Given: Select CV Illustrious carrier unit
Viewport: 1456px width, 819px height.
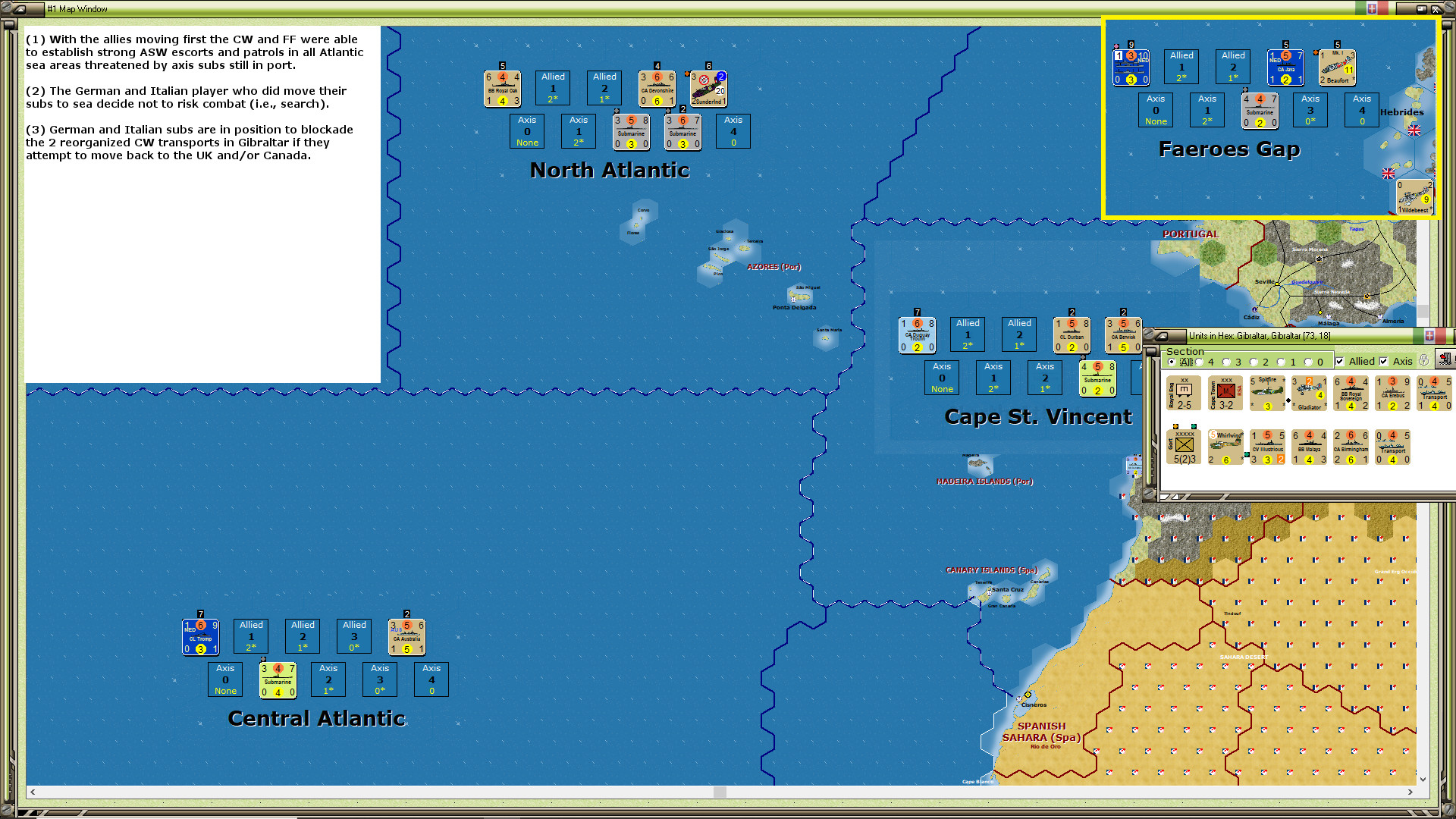Looking at the screenshot, I should tap(1267, 447).
